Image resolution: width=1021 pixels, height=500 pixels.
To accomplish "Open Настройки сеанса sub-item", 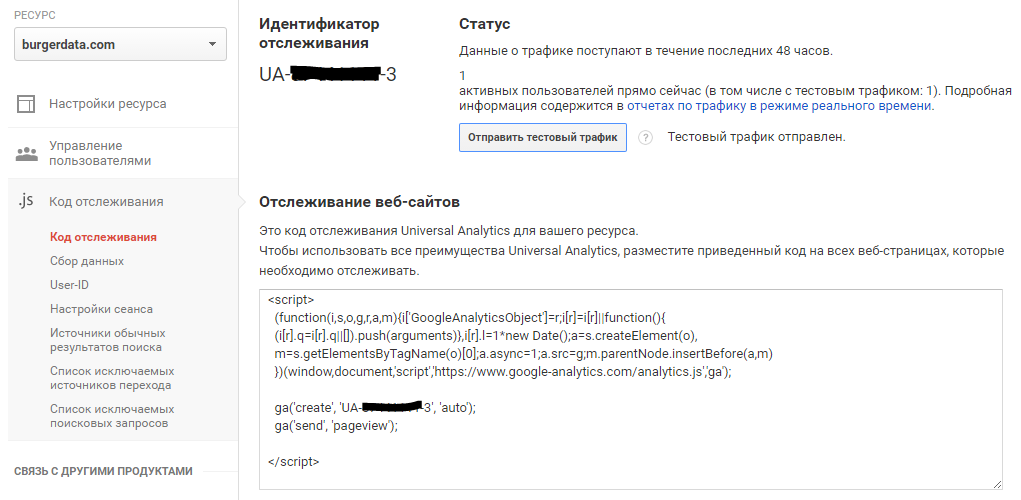I will click(x=101, y=309).
